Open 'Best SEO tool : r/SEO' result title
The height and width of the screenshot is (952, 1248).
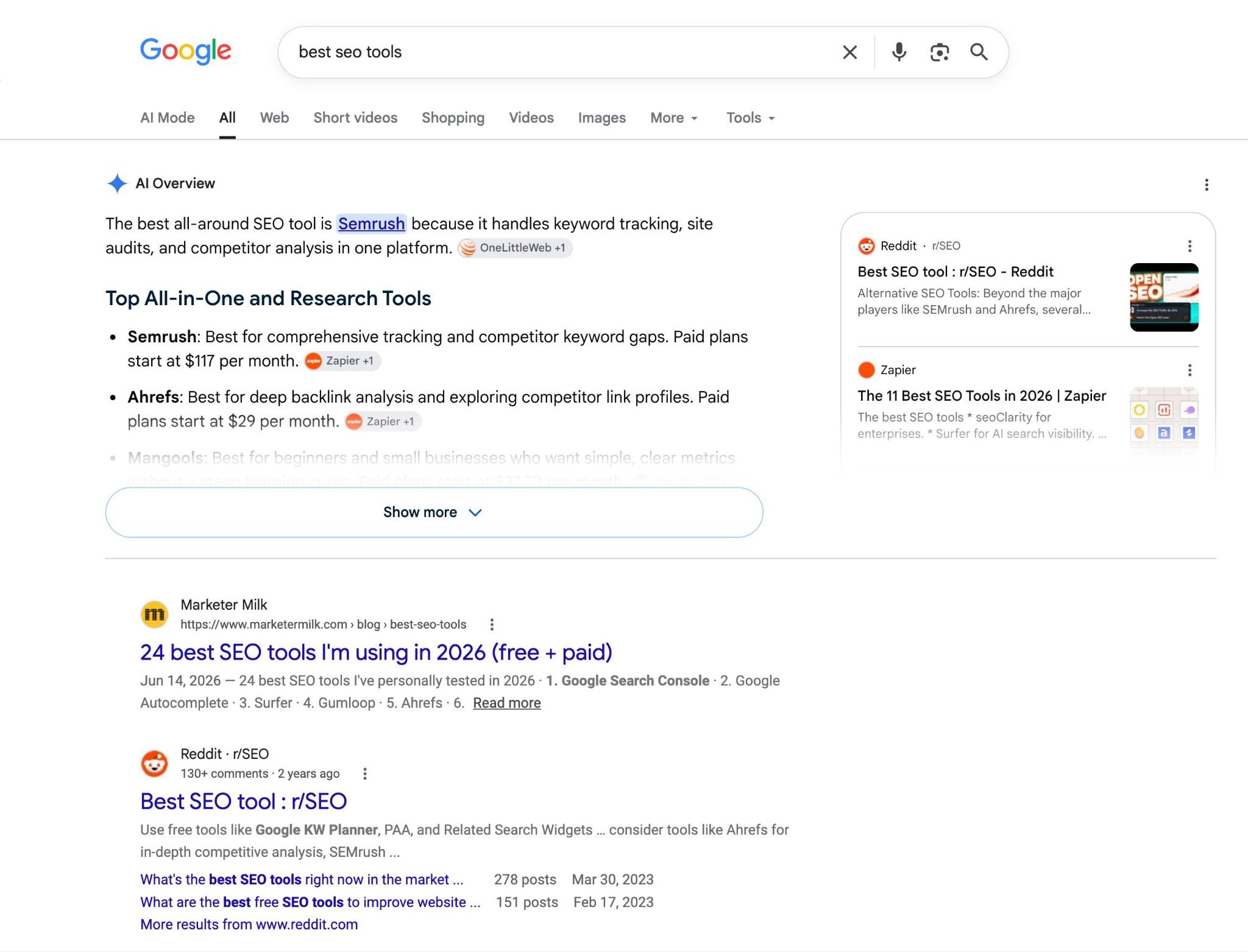(244, 802)
